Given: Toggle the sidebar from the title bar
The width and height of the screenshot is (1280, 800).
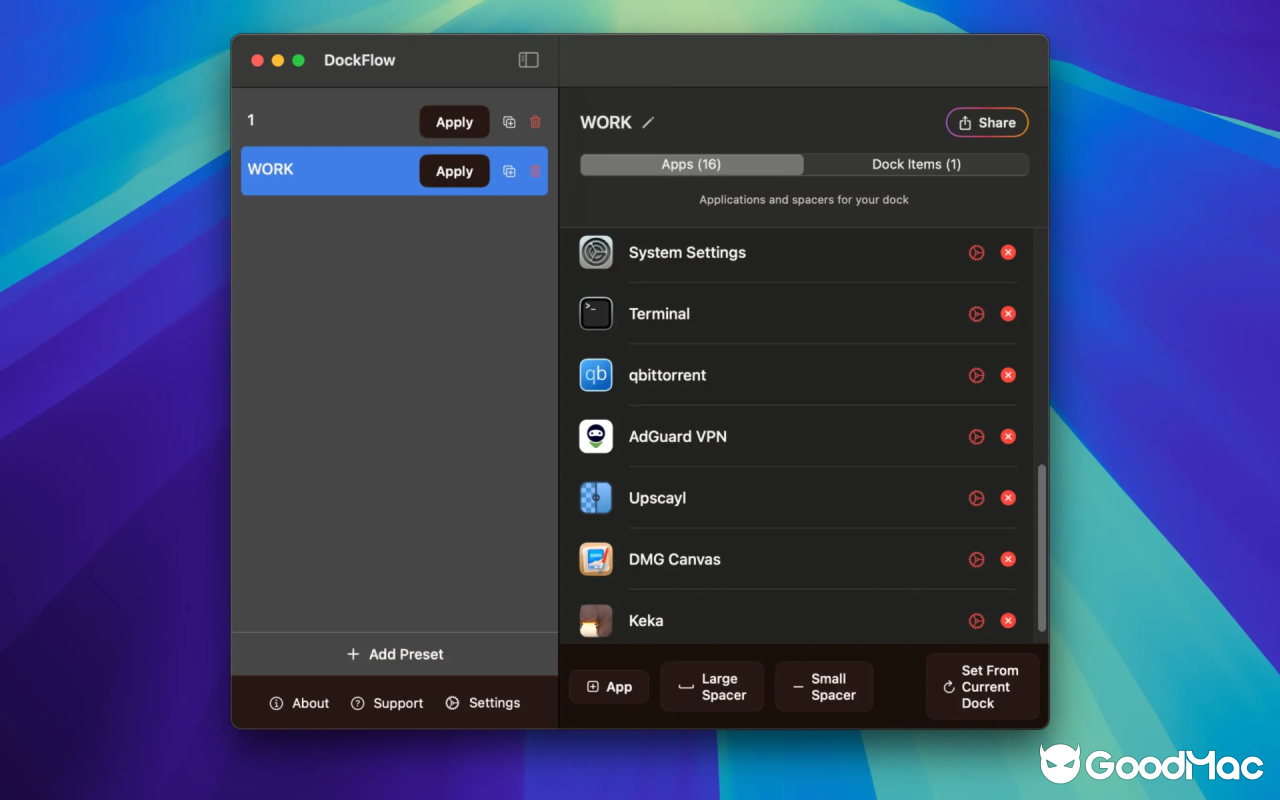Looking at the screenshot, I should point(527,59).
